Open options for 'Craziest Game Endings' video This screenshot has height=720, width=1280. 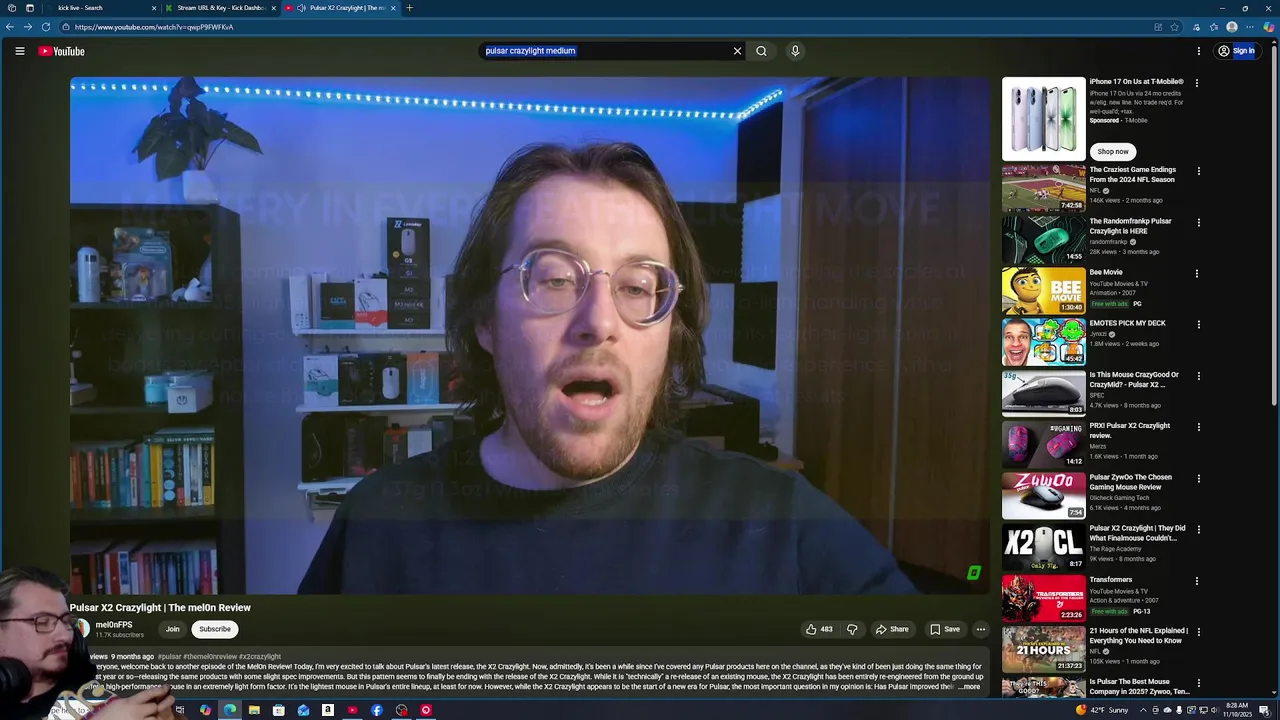pyautogui.click(x=1198, y=171)
